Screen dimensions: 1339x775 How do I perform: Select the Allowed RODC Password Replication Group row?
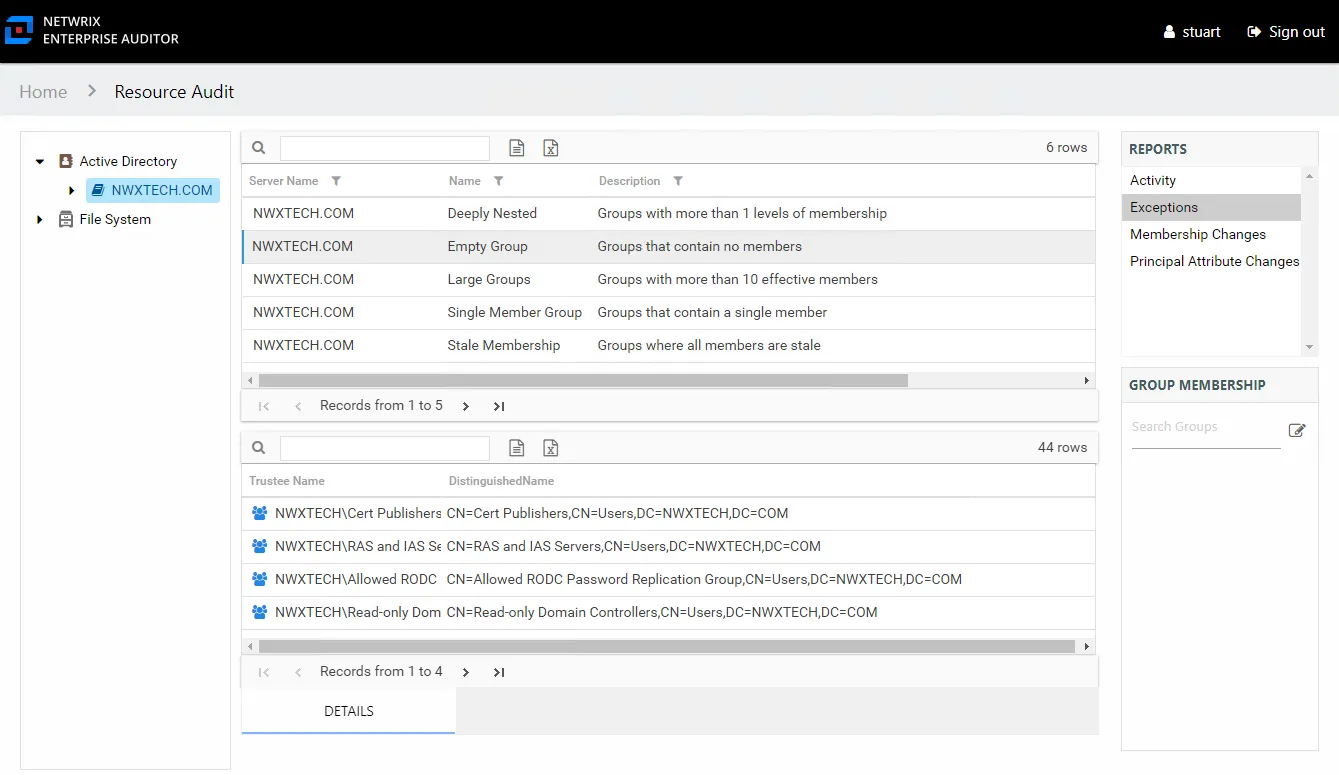pos(668,579)
